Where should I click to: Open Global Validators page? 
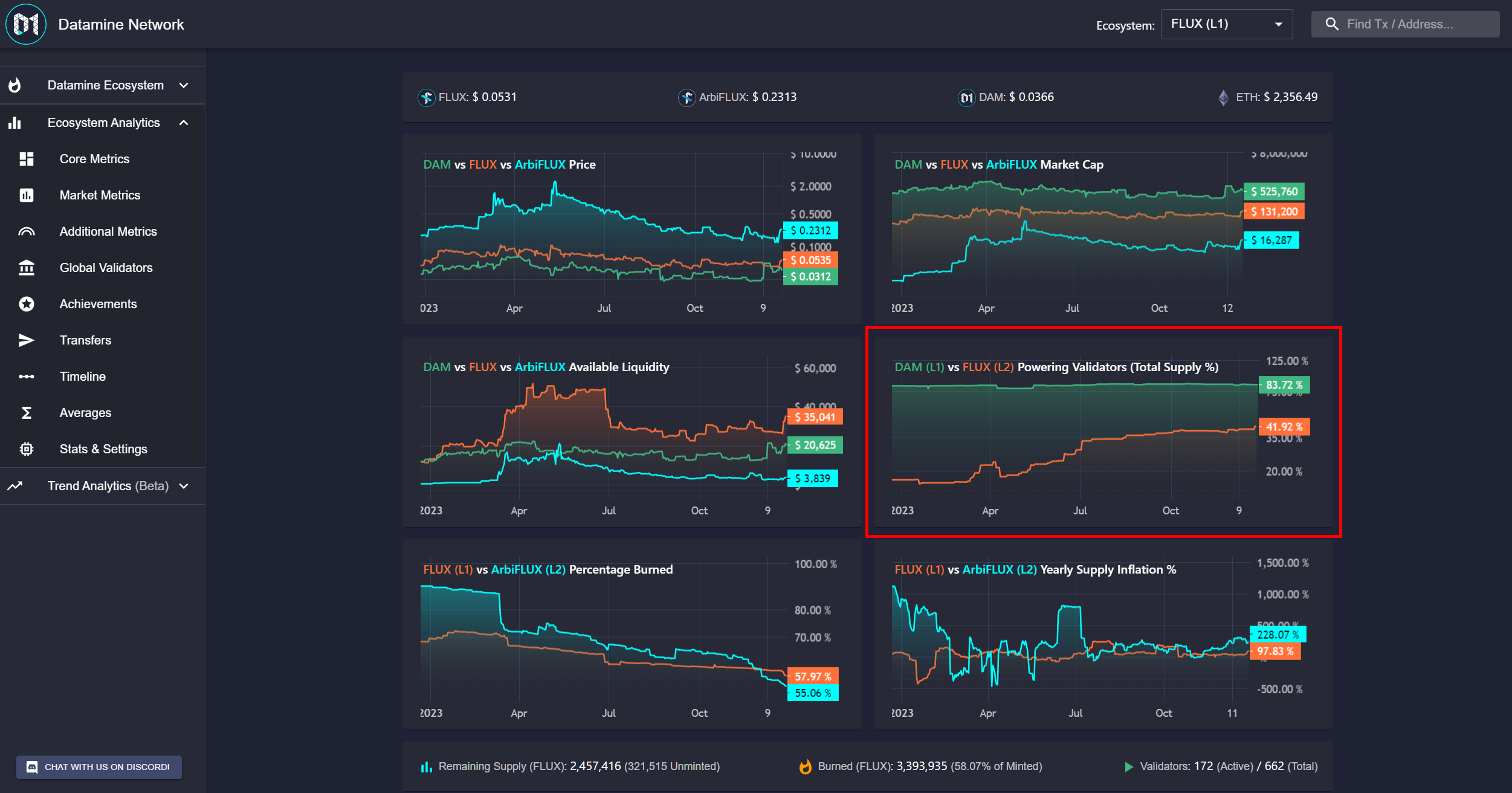click(103, 268)
